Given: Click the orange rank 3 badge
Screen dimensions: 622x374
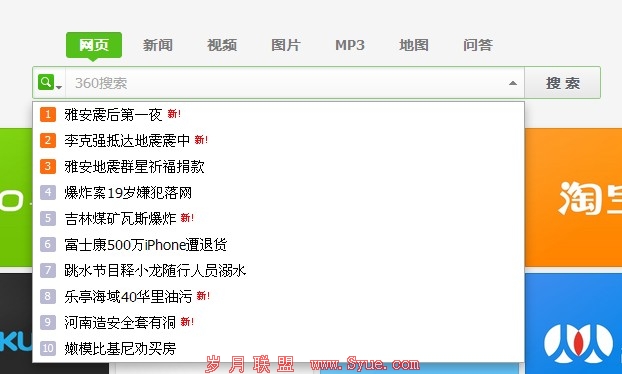Looking at the screenshot, I should click(x=48, y=166).
